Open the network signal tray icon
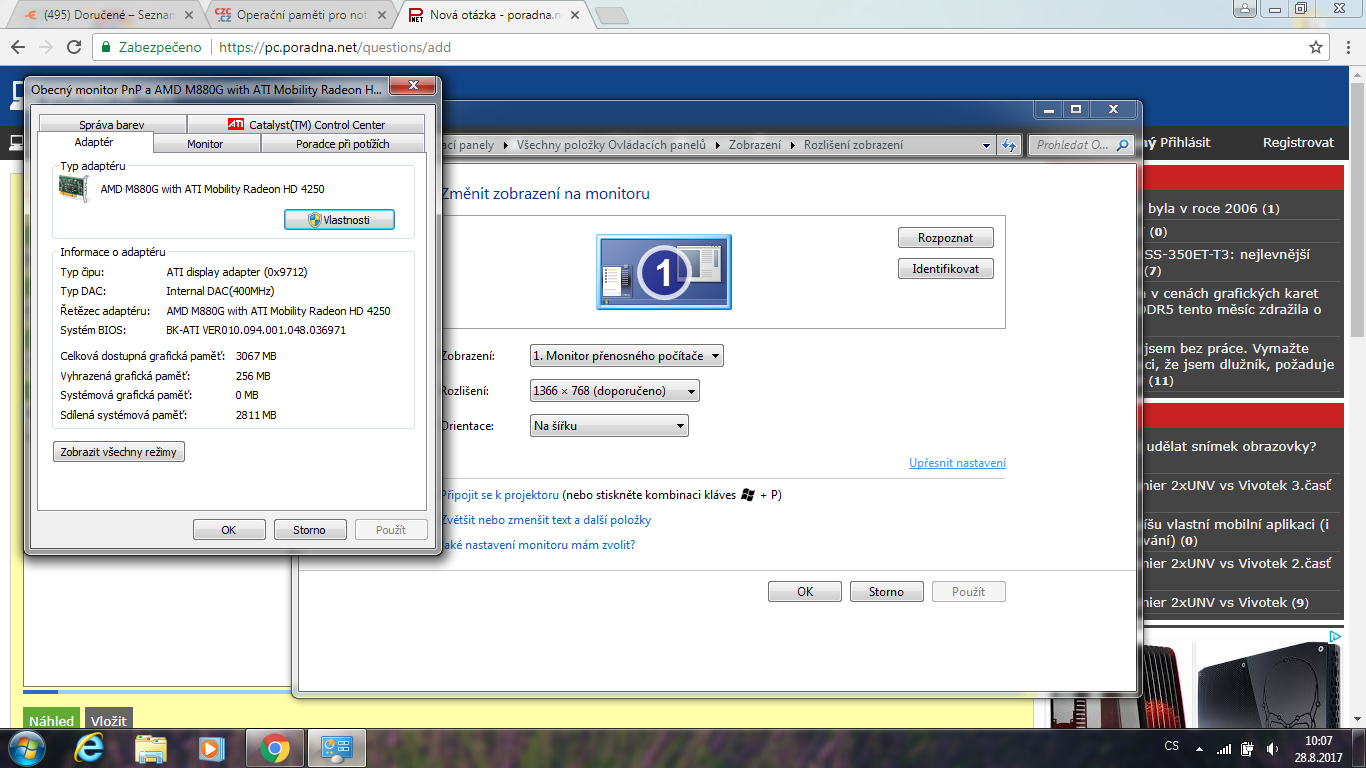The image size is (1366, 768). point(1224,749)
